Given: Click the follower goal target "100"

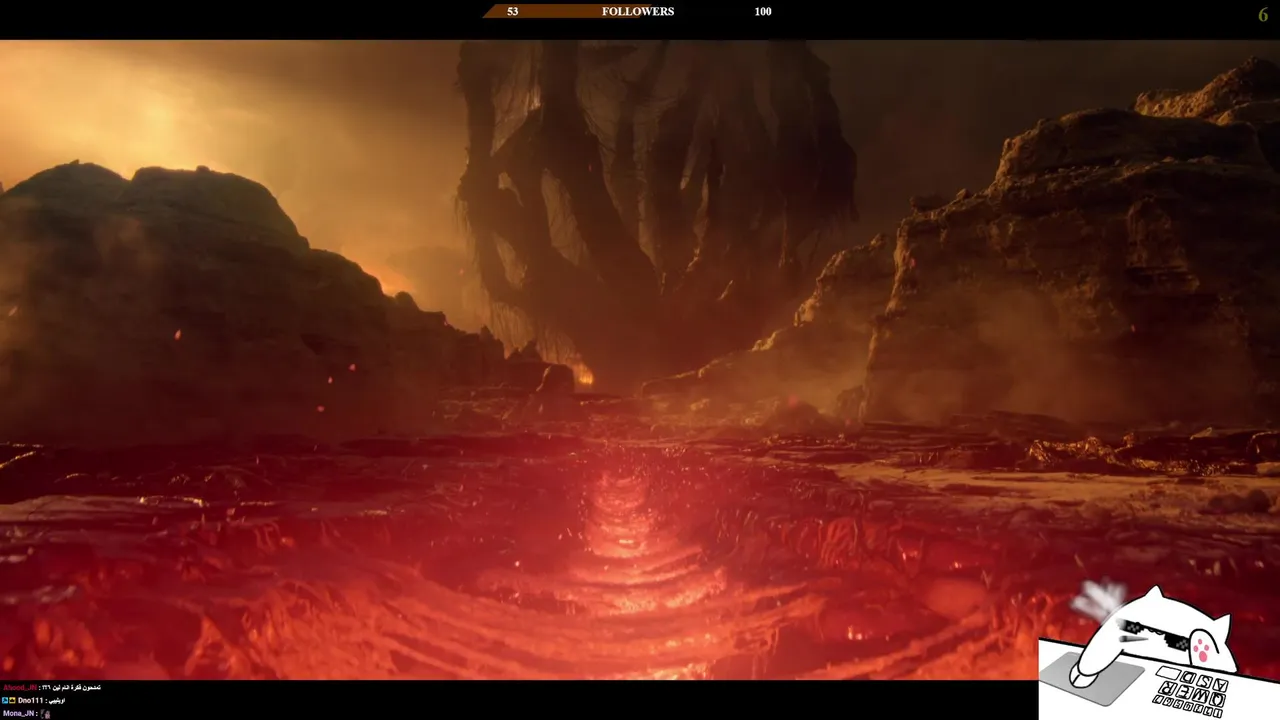Looking at the screenshot, I should coord(763,12).
